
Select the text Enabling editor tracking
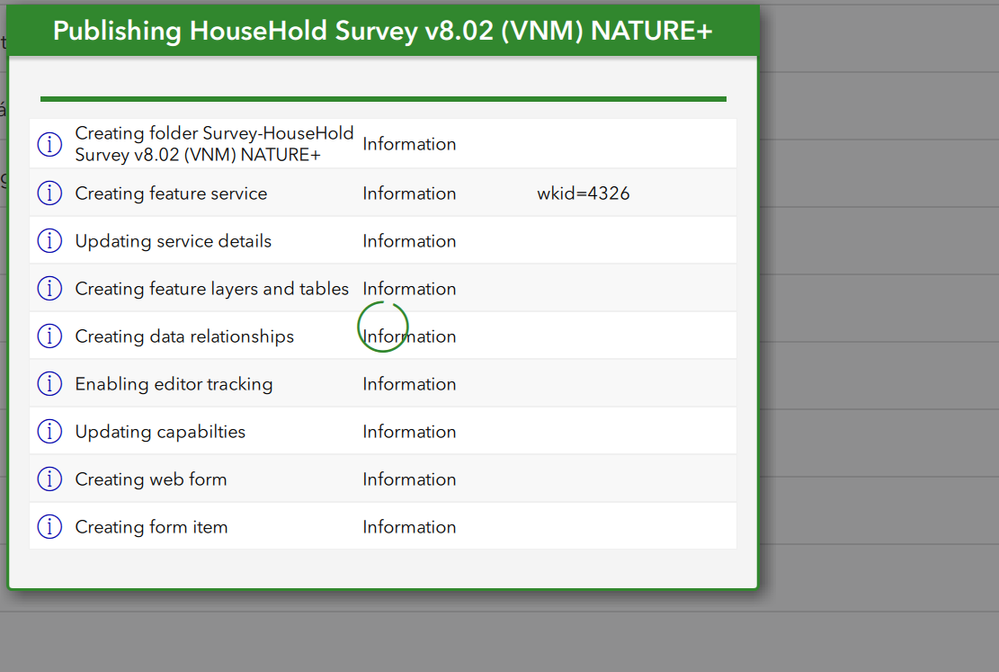click(x=174, y=385)
